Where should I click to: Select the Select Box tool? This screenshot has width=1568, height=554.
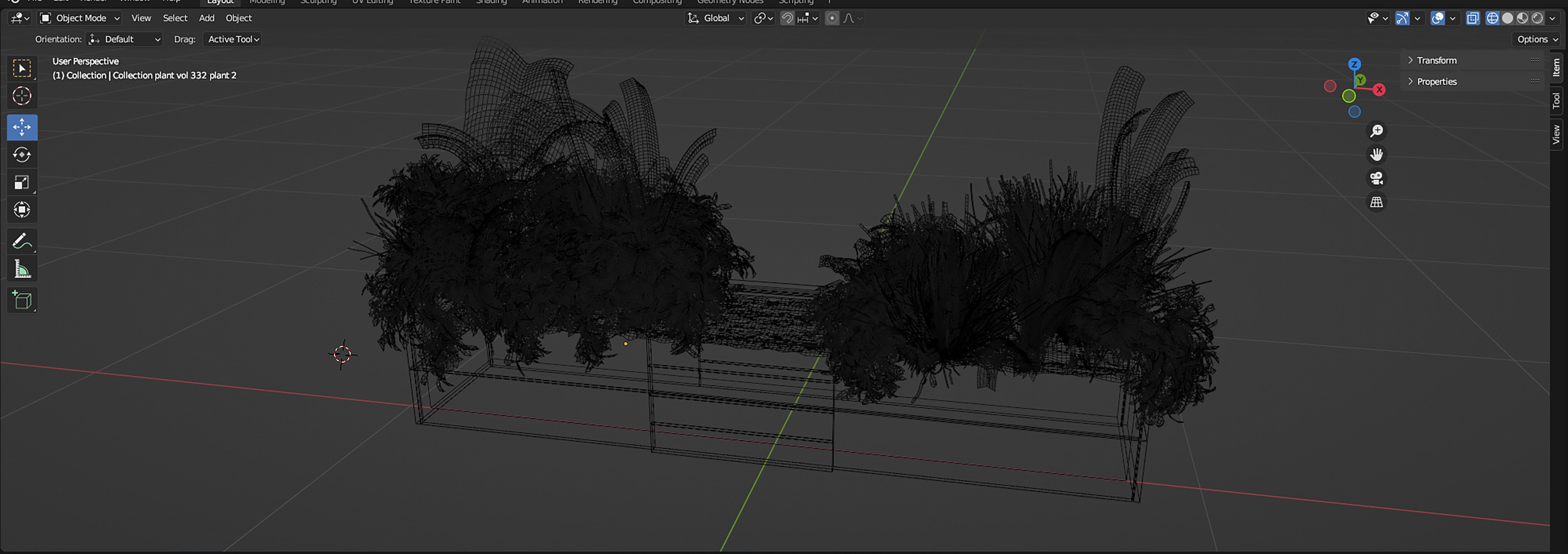point(22,68)
